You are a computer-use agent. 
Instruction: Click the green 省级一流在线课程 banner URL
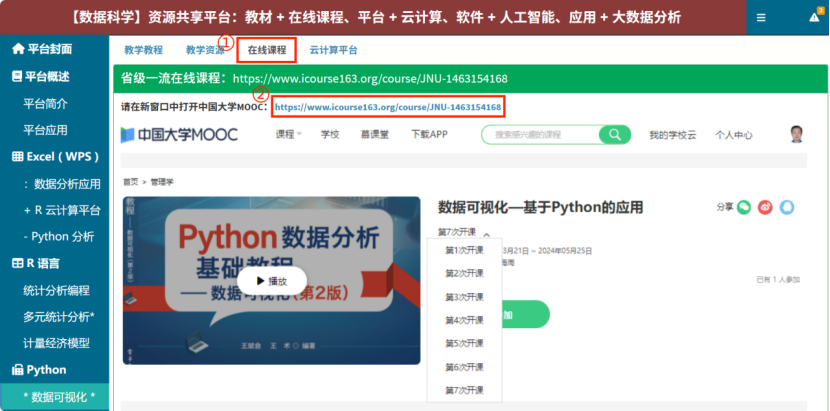[x=370, y=79]
